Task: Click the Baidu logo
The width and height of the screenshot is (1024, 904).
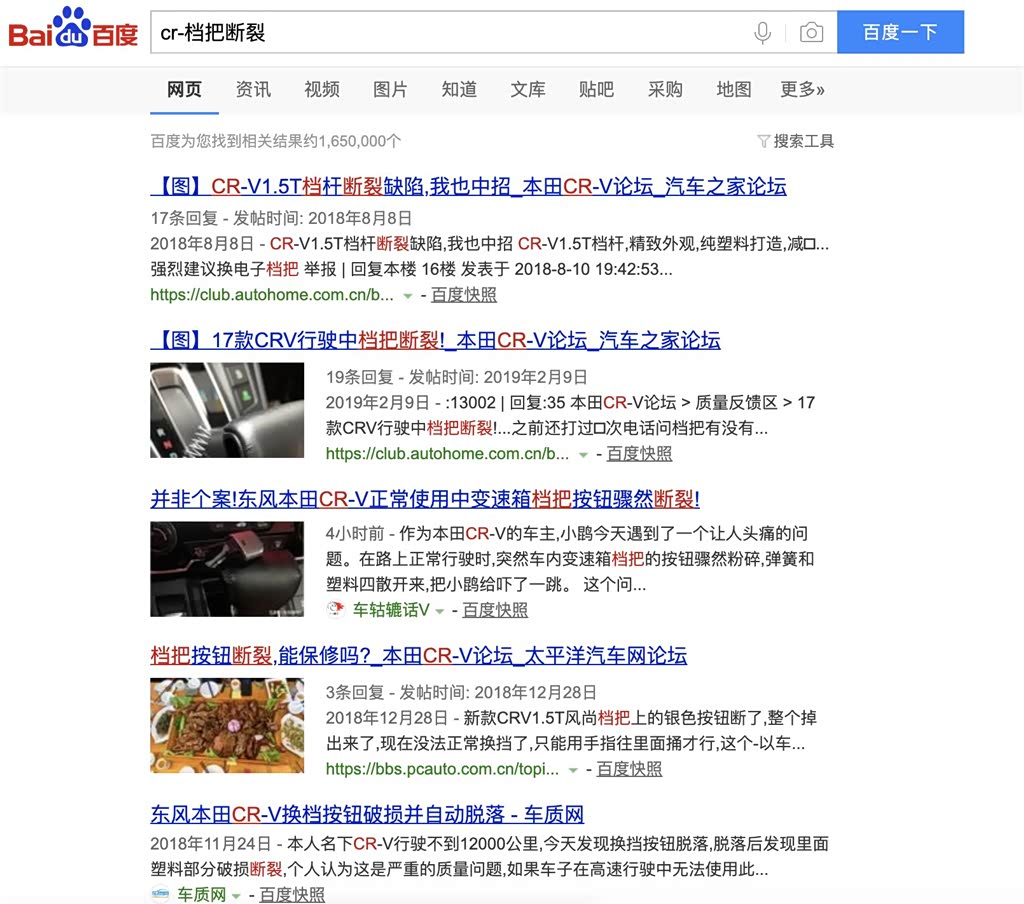Action: 73,29
